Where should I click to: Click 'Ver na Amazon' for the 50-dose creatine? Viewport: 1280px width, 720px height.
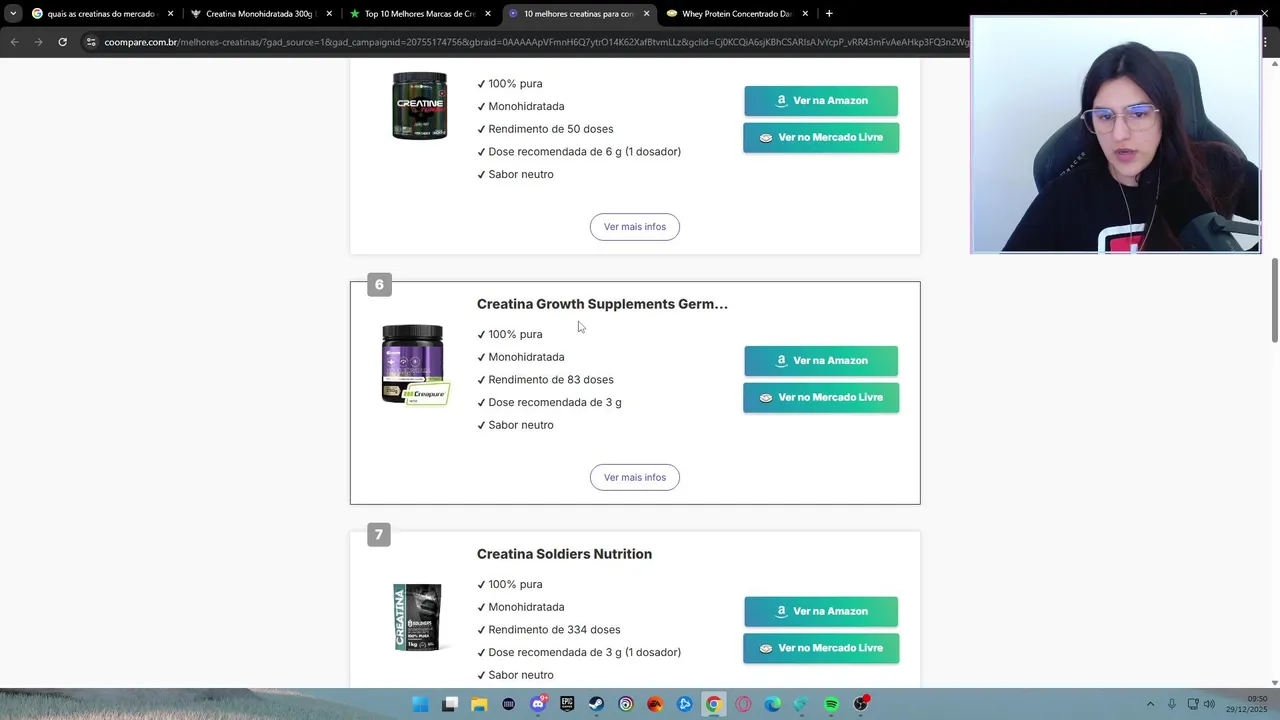[821, 101]
